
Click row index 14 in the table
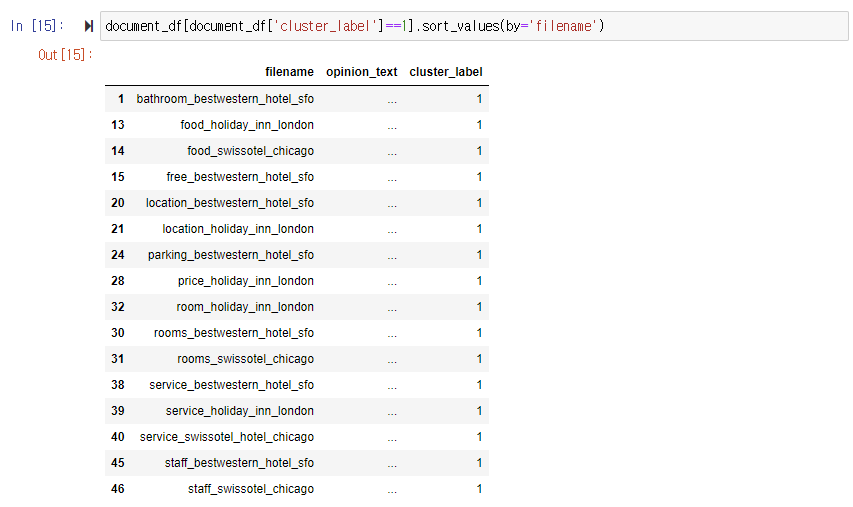coord(118,151)
